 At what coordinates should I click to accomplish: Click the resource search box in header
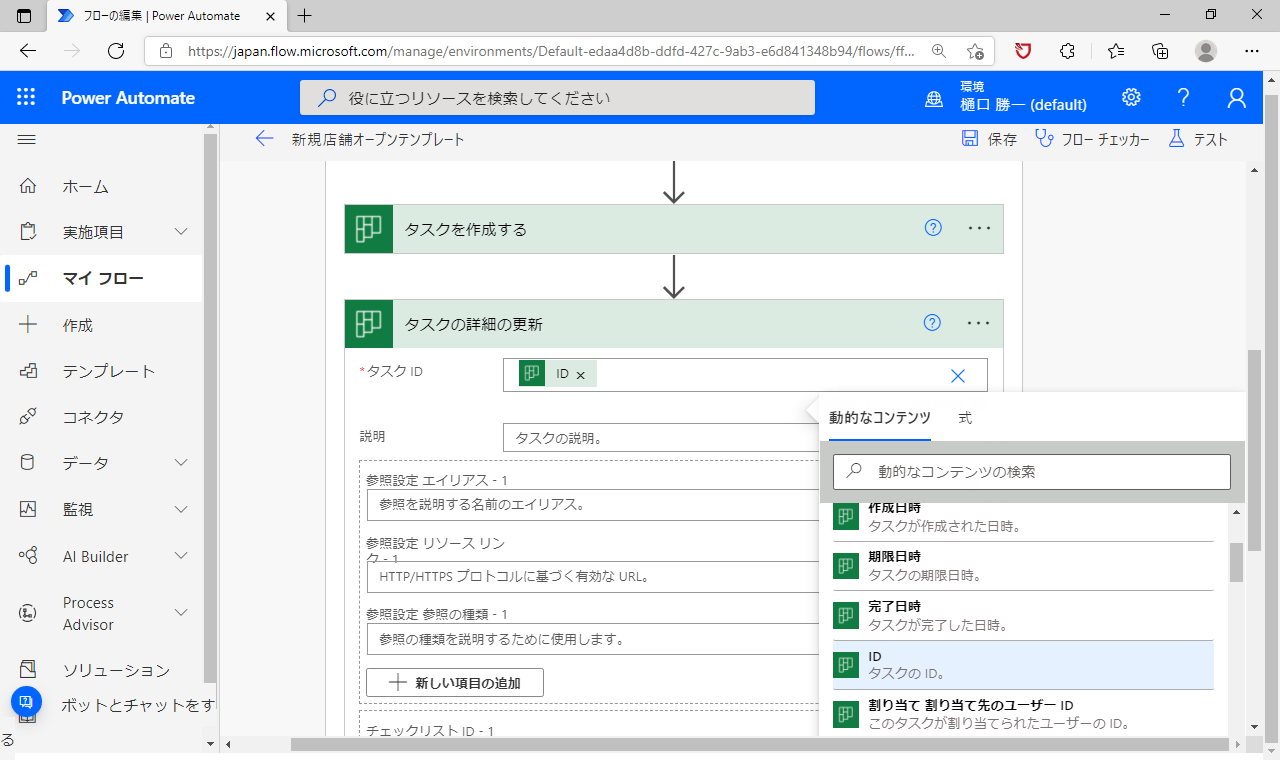point(557,98)
